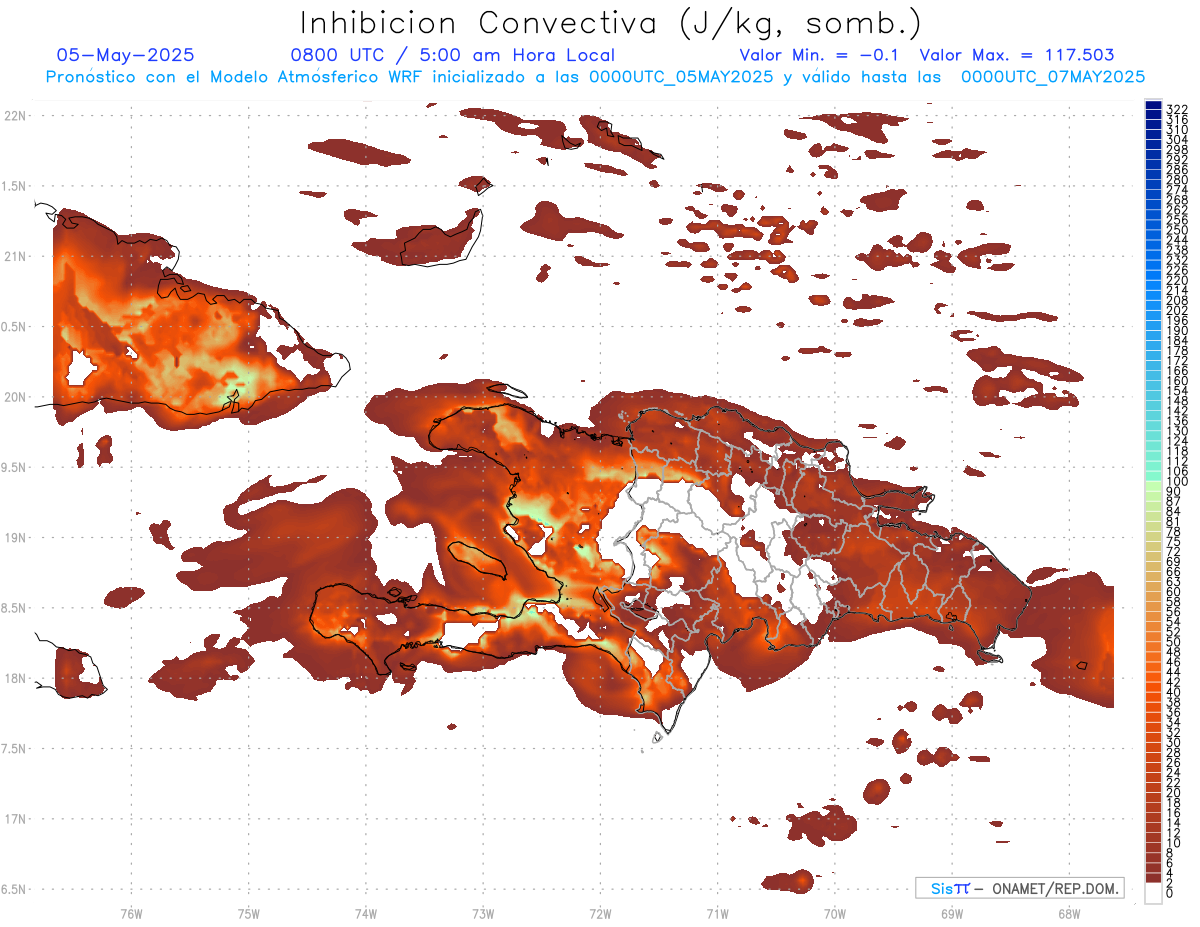Click the '74W' longitude label
The height and width of the screenshot is (927, 1200).
tap(366, 913)
